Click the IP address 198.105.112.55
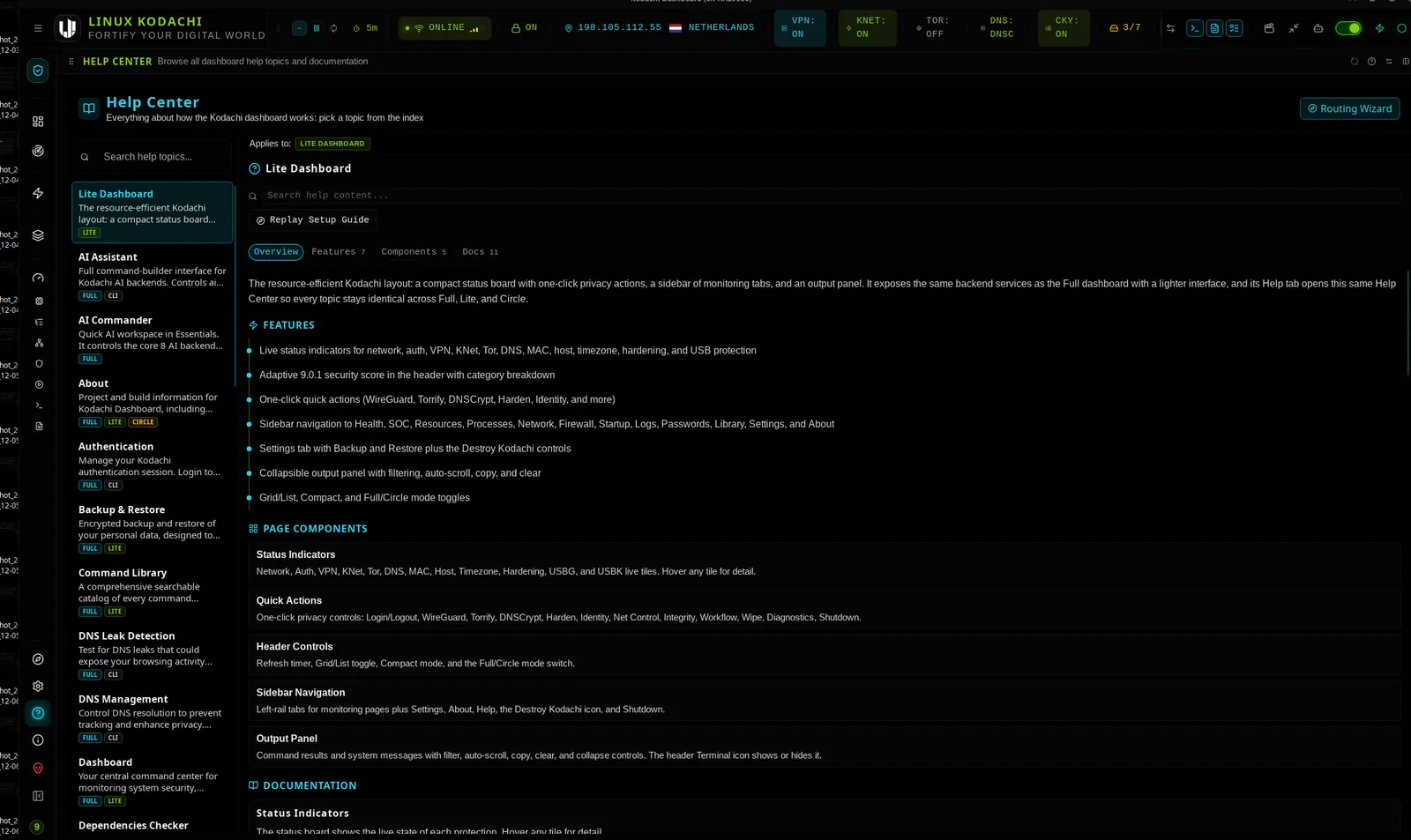Screen dimensions: 1411x840 tap(619, 28)
